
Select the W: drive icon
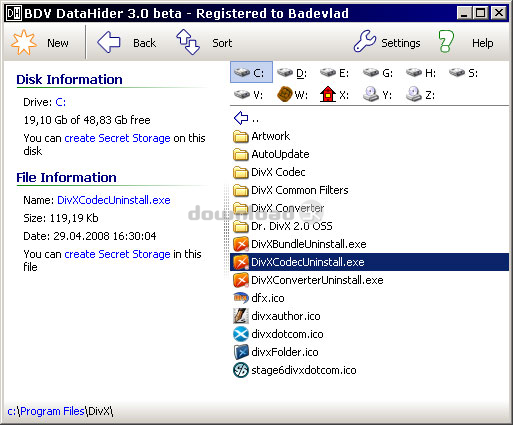coord(284,95)
